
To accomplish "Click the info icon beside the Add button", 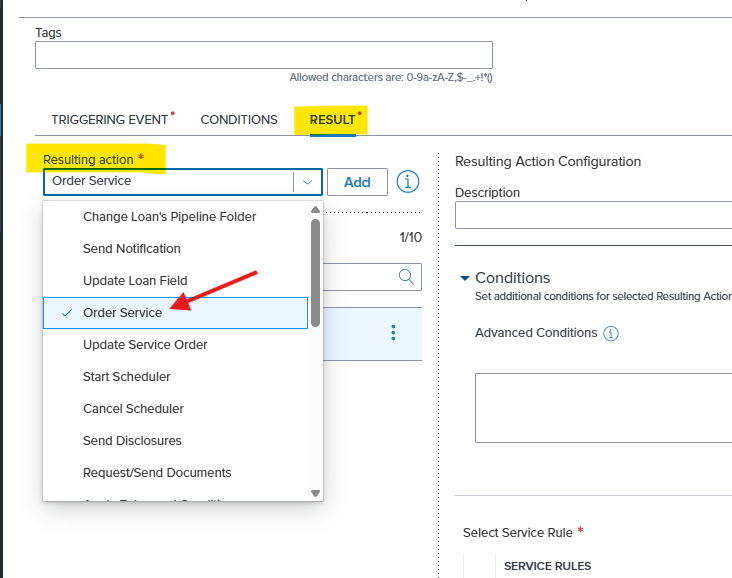I will (408, 182).
